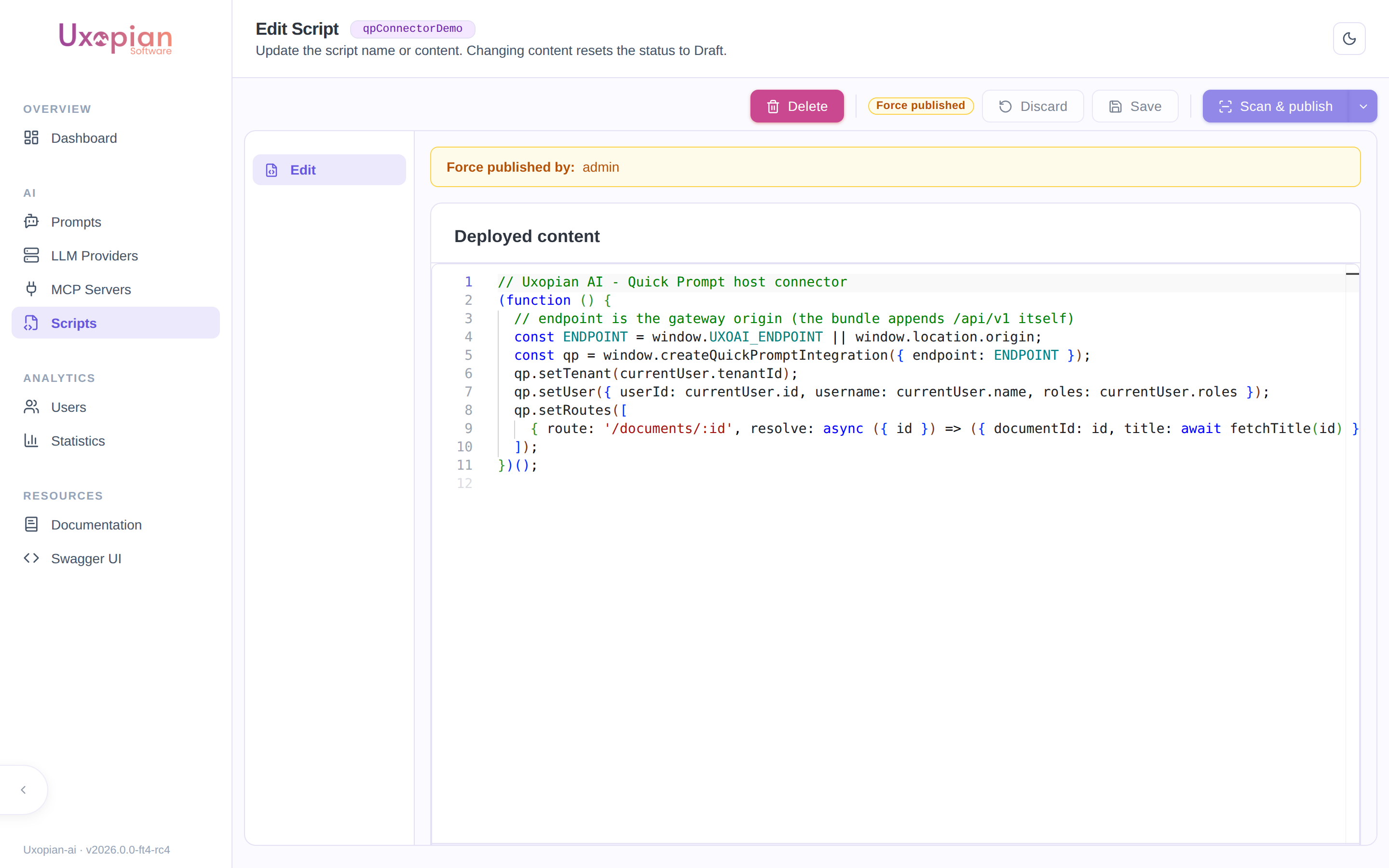The height and width of the screenshot is (868, 1389).
Task: View the Statistics page
Action: pyautogui.click(x=115, y=441)
